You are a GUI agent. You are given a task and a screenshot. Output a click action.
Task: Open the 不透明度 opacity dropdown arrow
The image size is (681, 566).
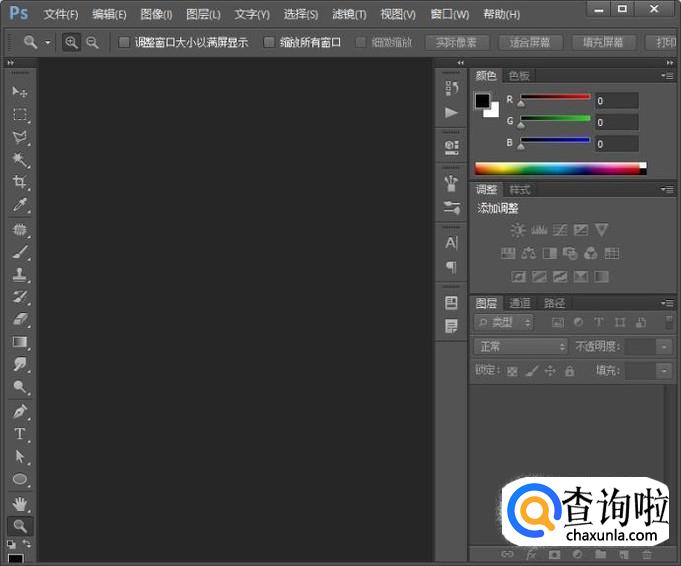pos(664,346)
